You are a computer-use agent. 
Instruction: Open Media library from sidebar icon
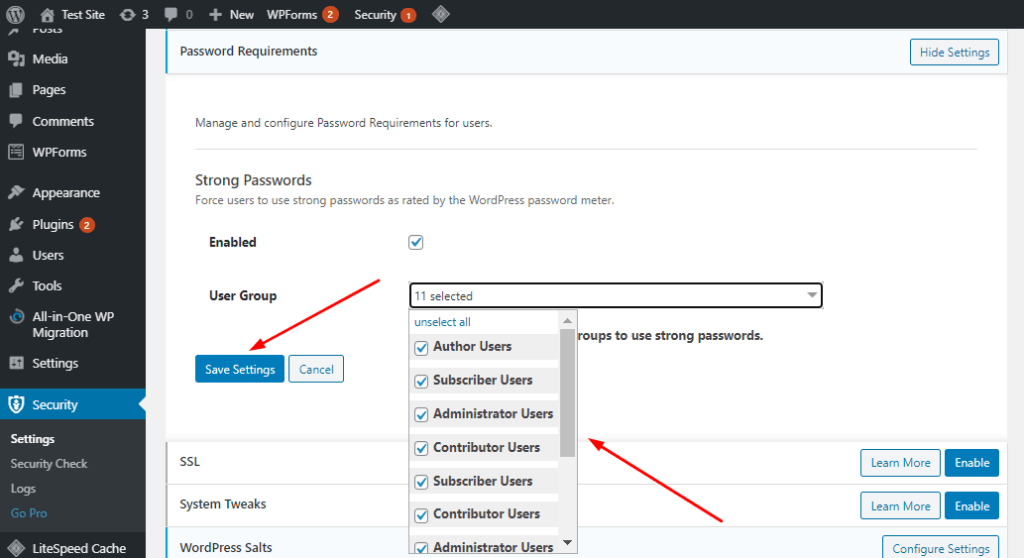click(x=16, y=59)
